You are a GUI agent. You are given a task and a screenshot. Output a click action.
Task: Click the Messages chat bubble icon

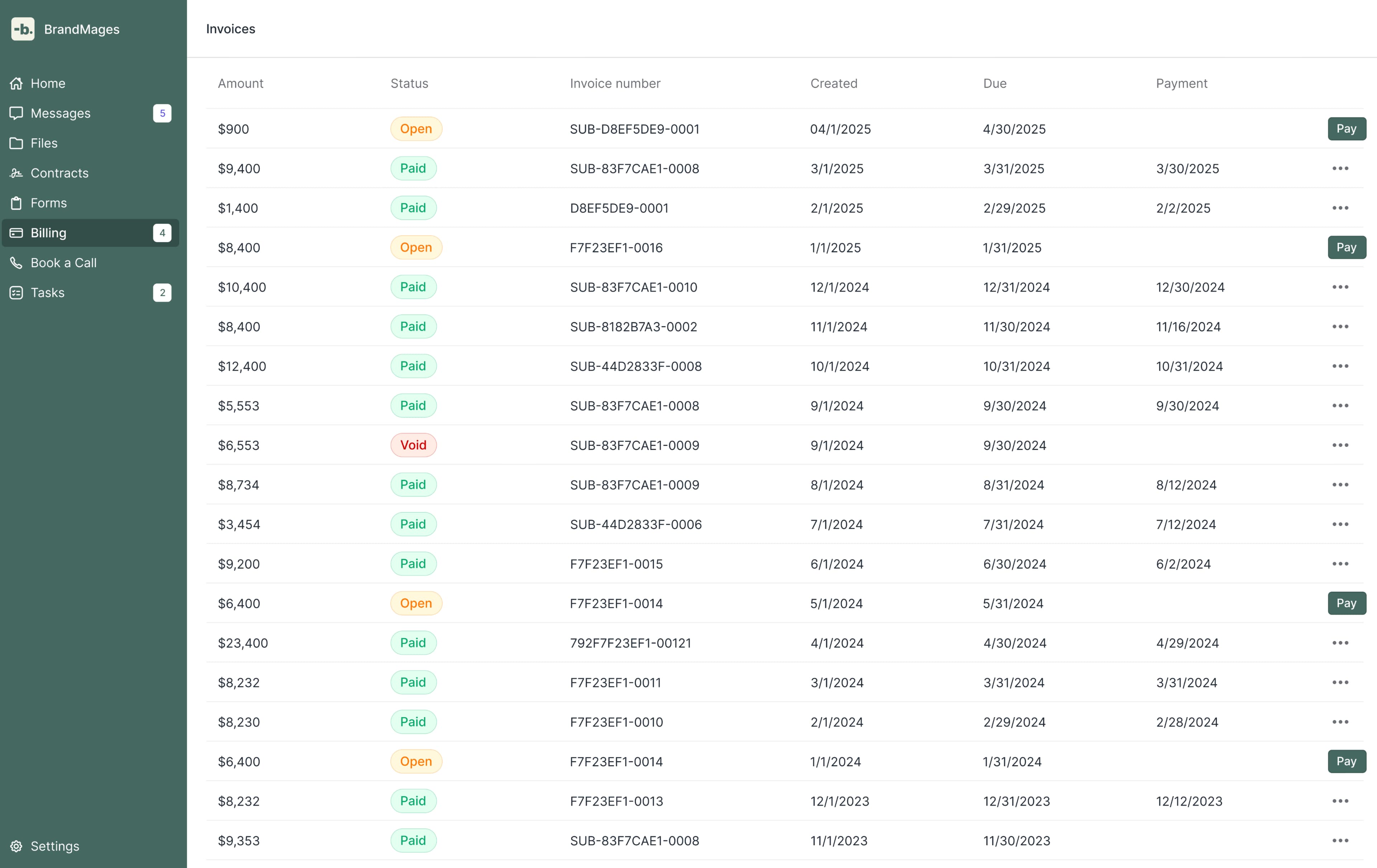pos(16,113)
